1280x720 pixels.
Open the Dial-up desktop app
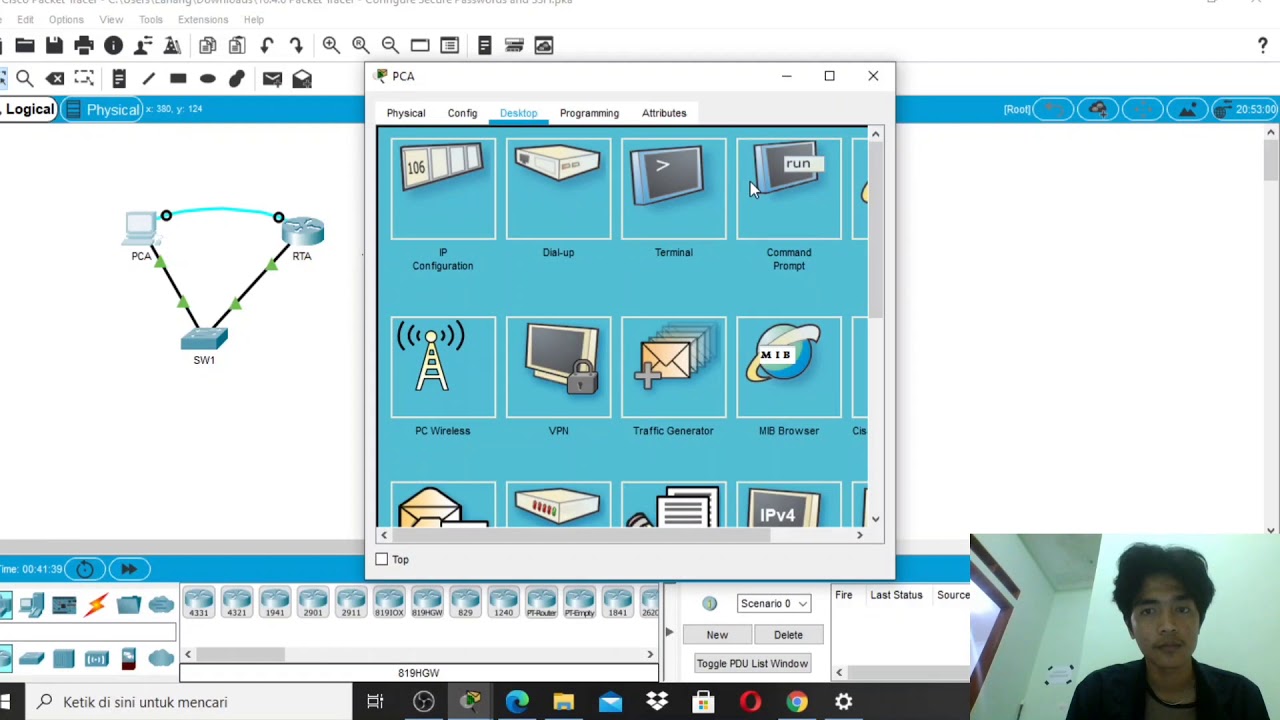tap(558, 190)
